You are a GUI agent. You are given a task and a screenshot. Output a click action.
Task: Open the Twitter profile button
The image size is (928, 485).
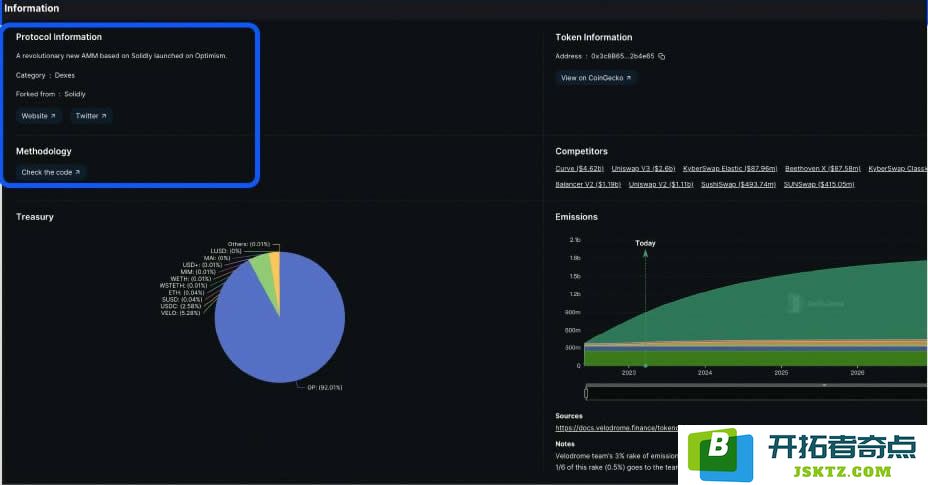coord(91,116)
